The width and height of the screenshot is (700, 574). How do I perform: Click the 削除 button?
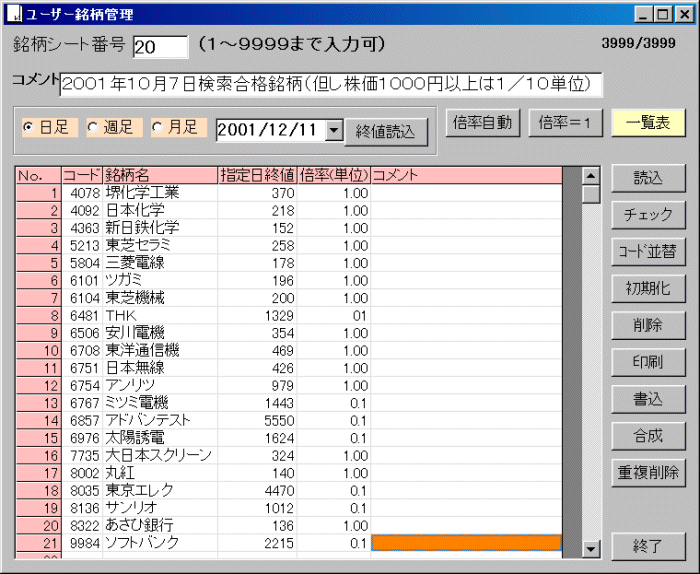click(648, 325)
